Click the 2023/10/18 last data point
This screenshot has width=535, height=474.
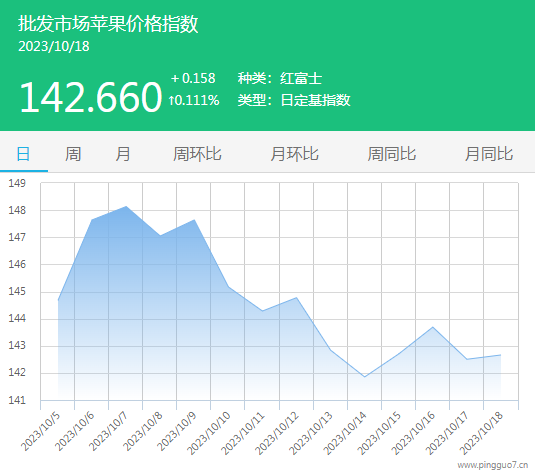point(501,355)
